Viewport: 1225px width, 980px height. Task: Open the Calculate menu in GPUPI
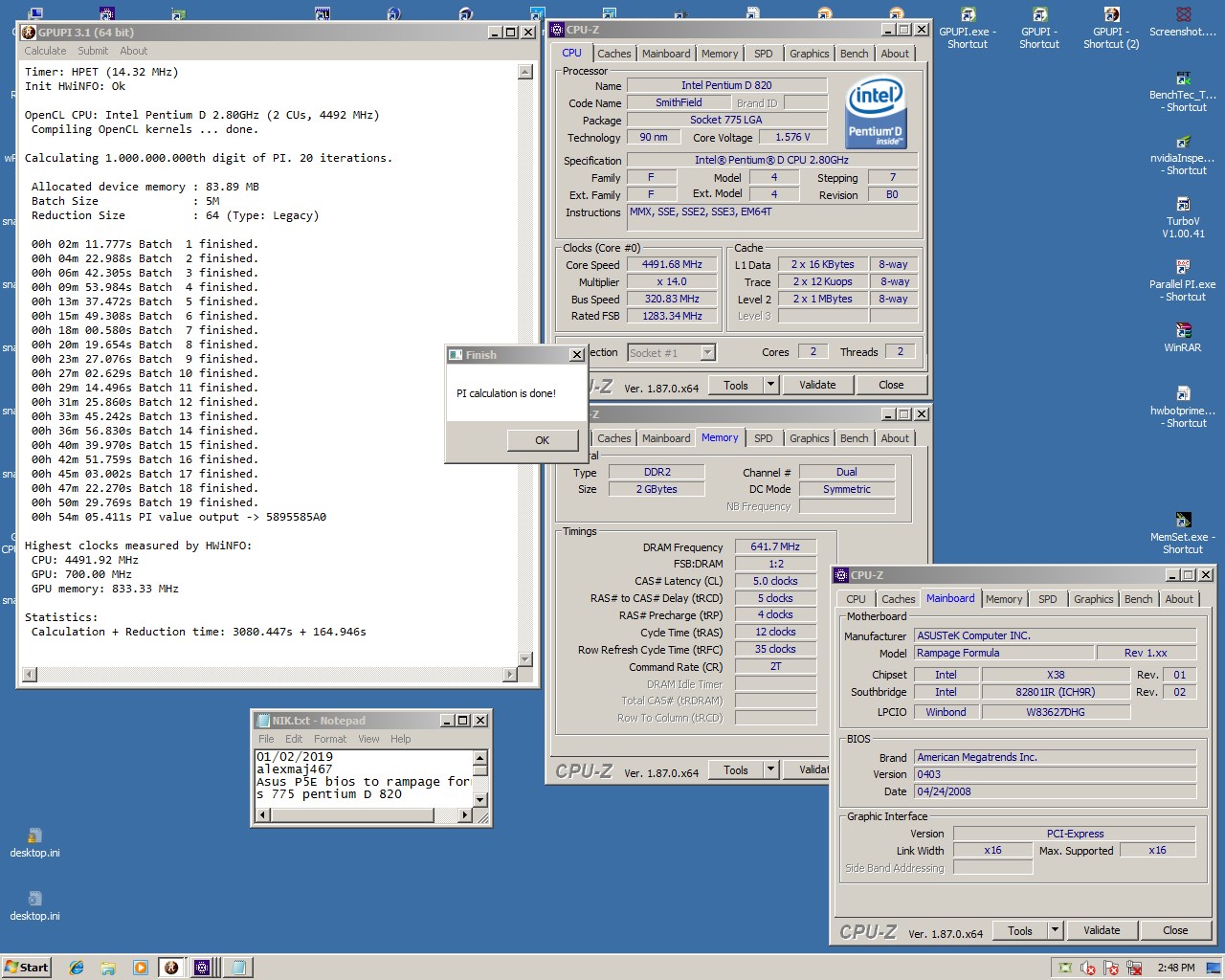point(45,51)
